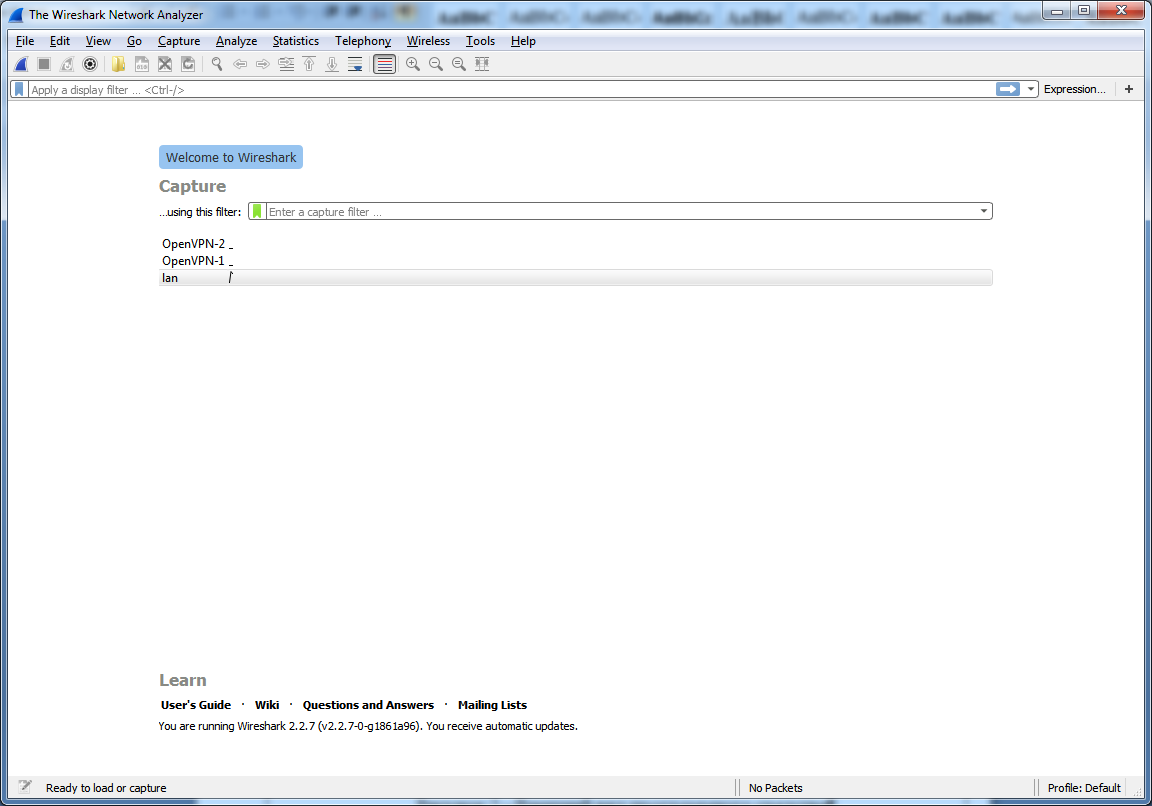Open display filter history dropdown
Image resolution: width=1152 pixels, height=806 pixels.
click(x=1031, y=90)
